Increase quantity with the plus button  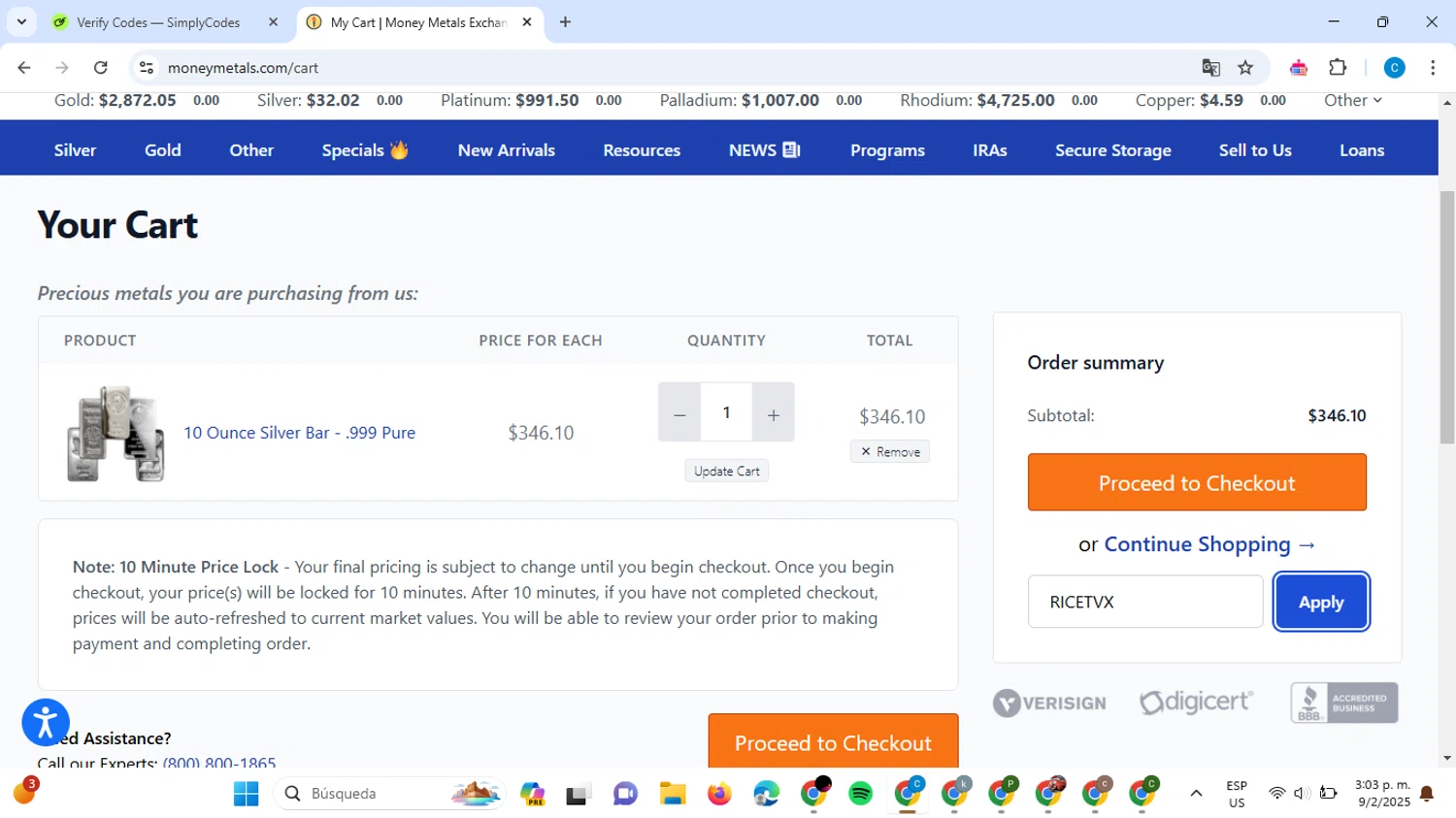tap(773, 412)
